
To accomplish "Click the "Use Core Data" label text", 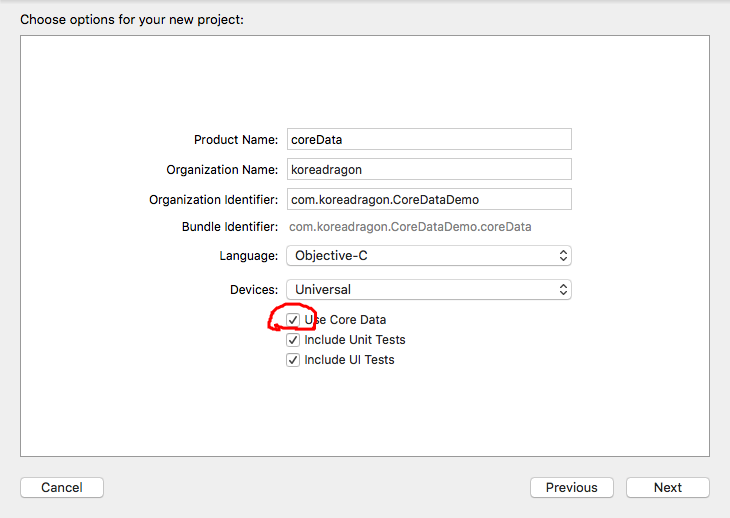I will (x=346, y=320).
